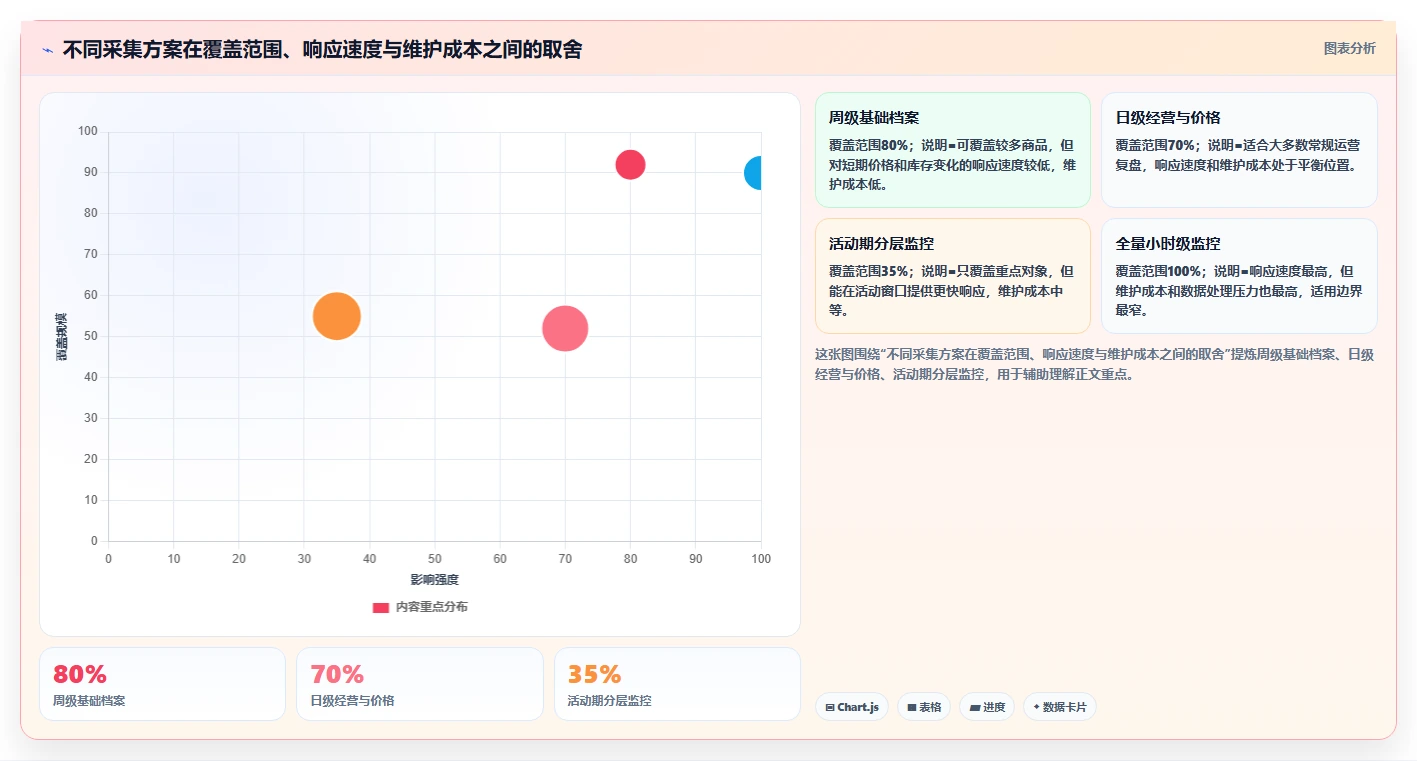This screenshot has height=761, width=1417.
Task: Click the 影响强度 x-axis title
Action: 434,580
